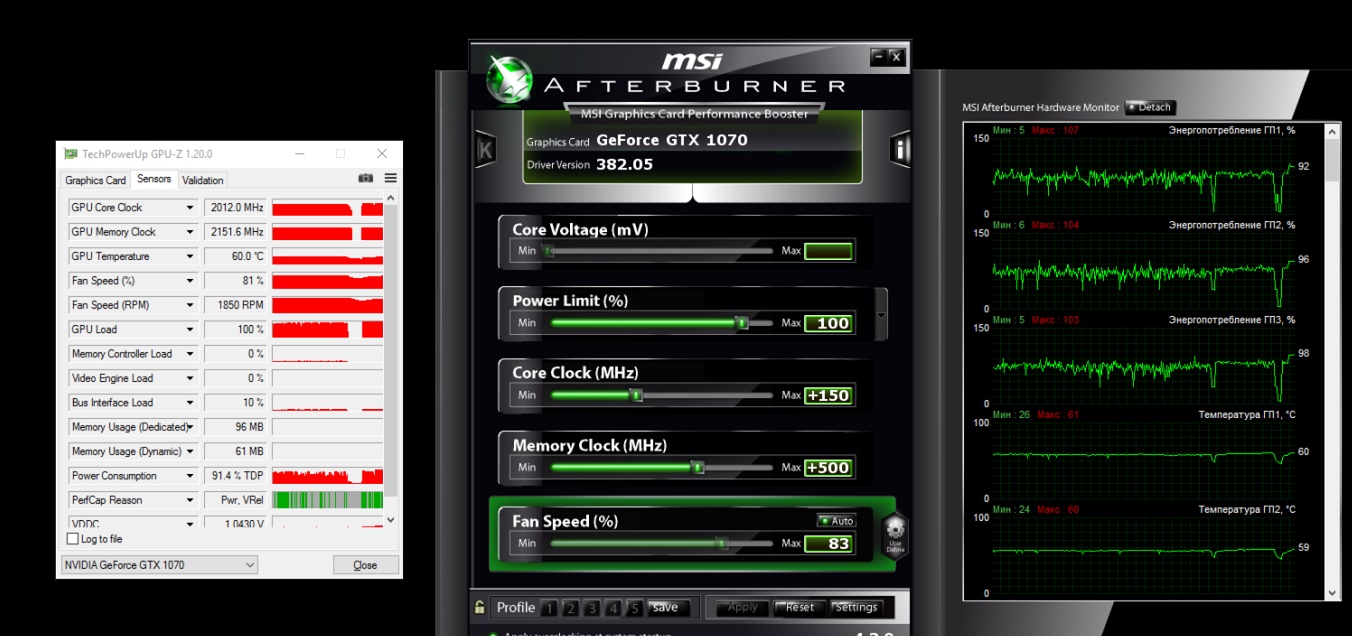
Task: Click the Hardware Monitor vertical scrollbar
Action: pos(1333,361)
